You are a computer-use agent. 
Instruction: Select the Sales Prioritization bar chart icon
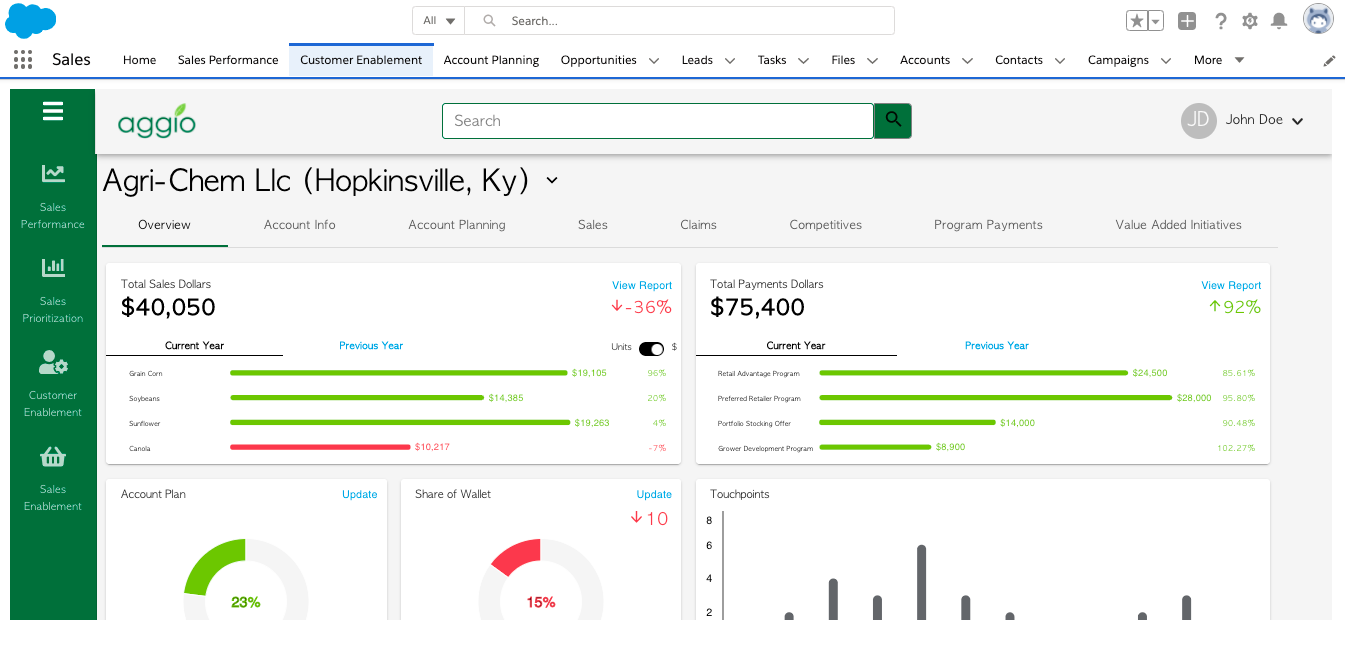(53, 267)
